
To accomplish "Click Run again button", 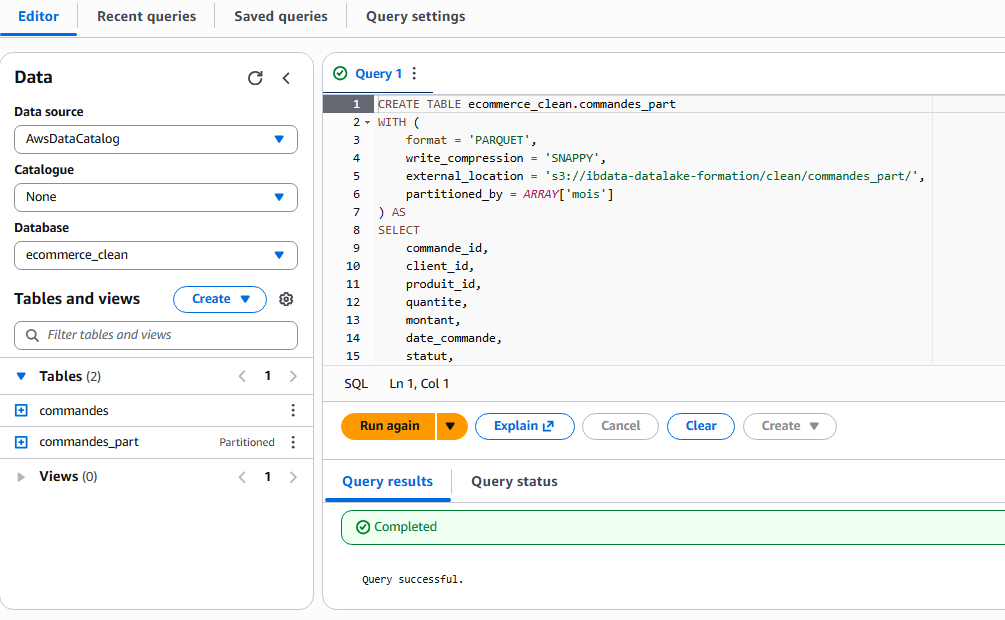I will tap(388, 426).
